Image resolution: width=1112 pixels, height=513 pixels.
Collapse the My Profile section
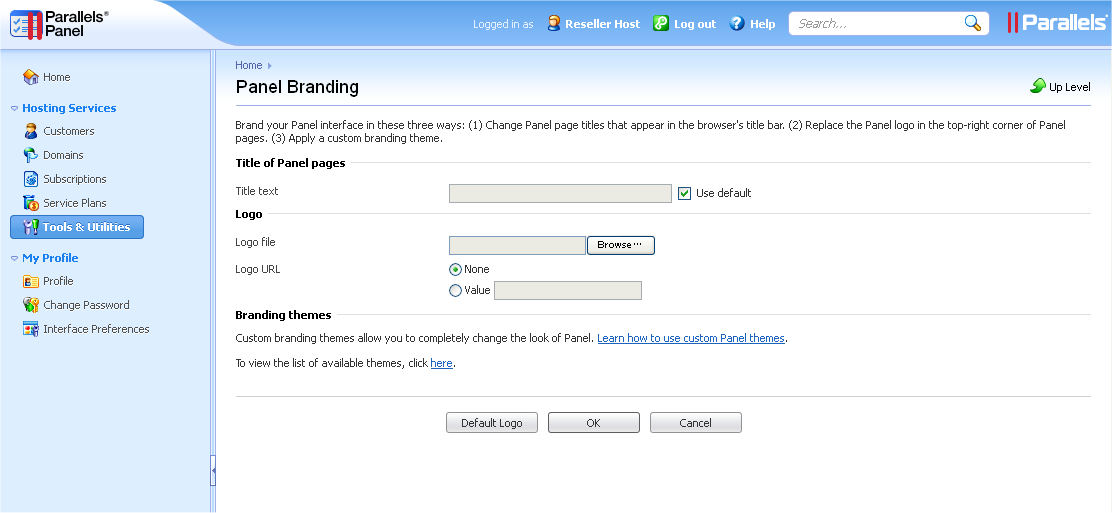[14, 258]
